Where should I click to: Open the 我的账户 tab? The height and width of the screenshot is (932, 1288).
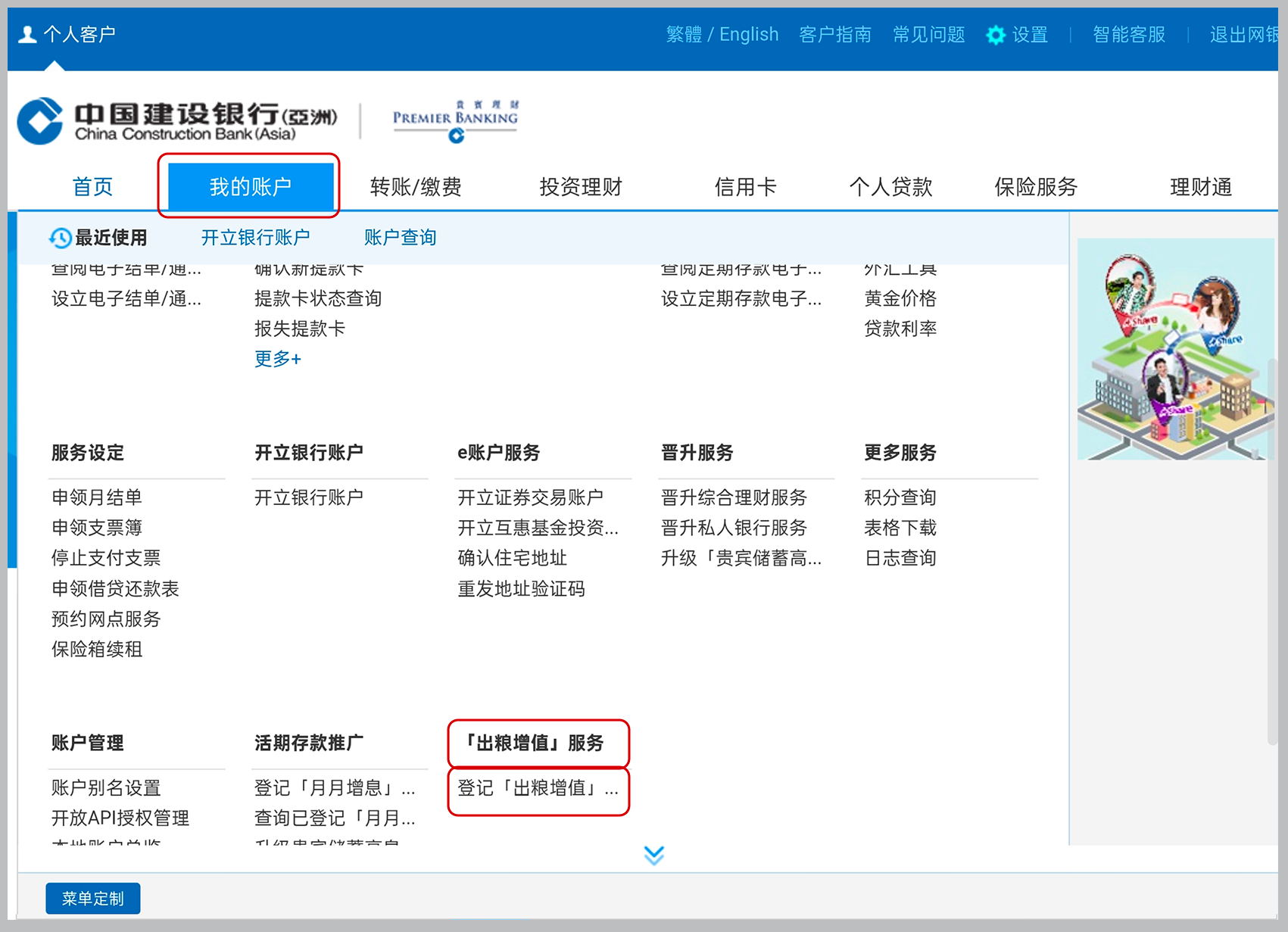(x=250, y=186)
